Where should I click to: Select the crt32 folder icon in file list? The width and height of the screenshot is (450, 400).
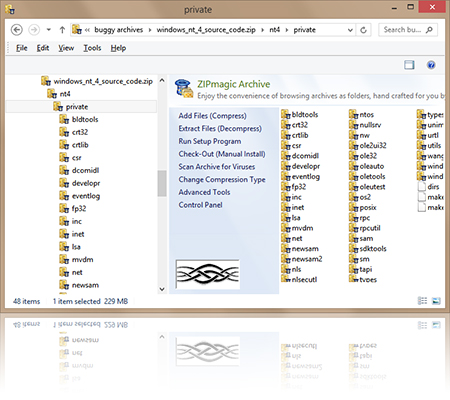pyautogui.click(x=286, y=125)
